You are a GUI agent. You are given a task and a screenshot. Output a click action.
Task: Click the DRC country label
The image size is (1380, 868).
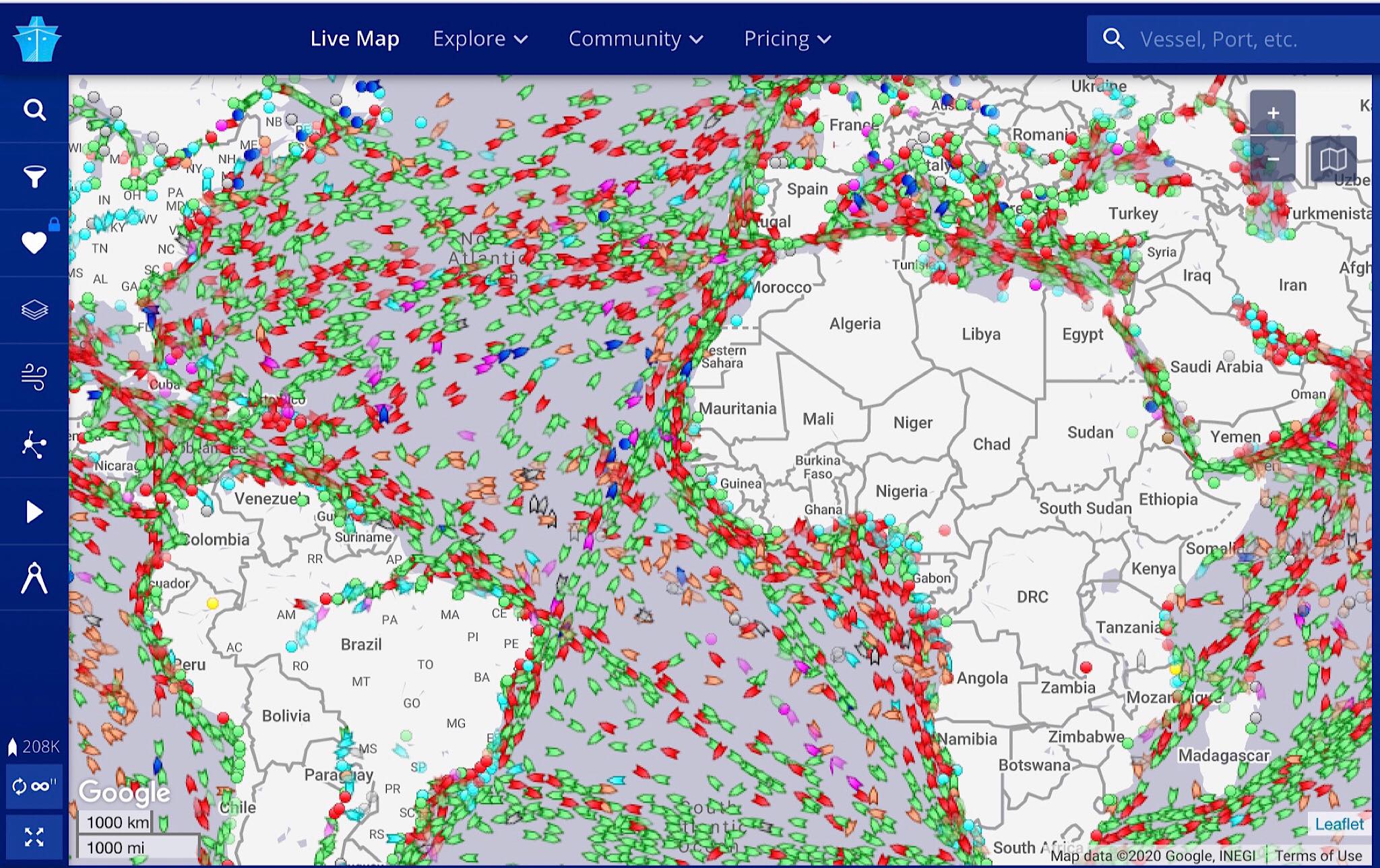point(1032,596)
